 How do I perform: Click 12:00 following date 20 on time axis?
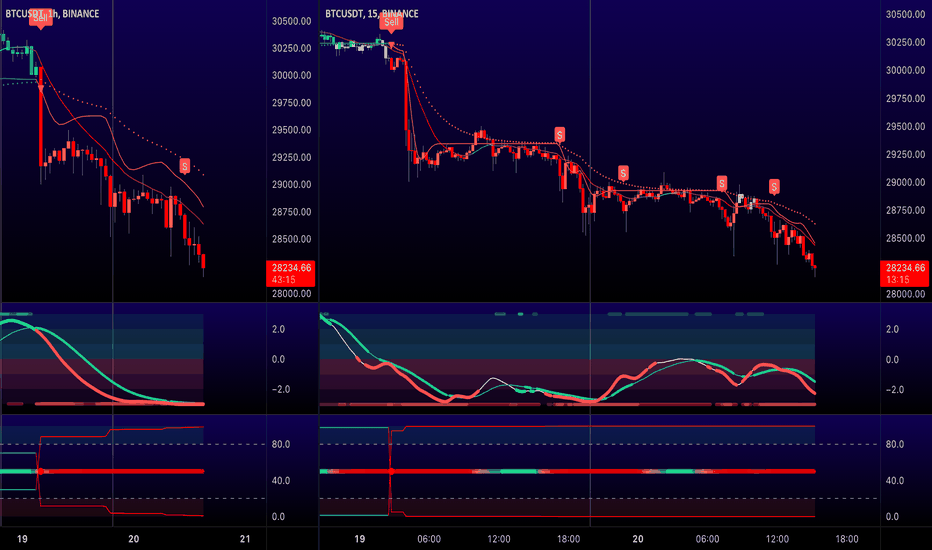777,539
